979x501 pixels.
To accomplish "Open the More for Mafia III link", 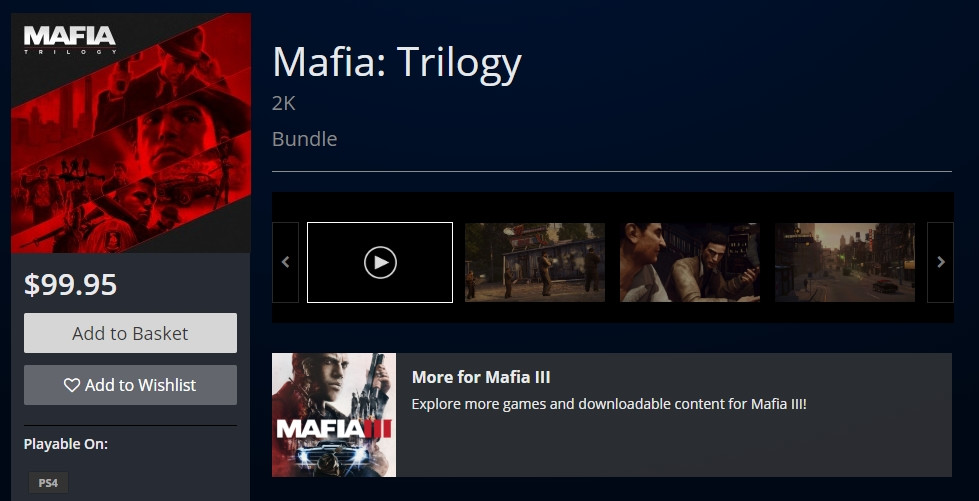I will point(481,377).
